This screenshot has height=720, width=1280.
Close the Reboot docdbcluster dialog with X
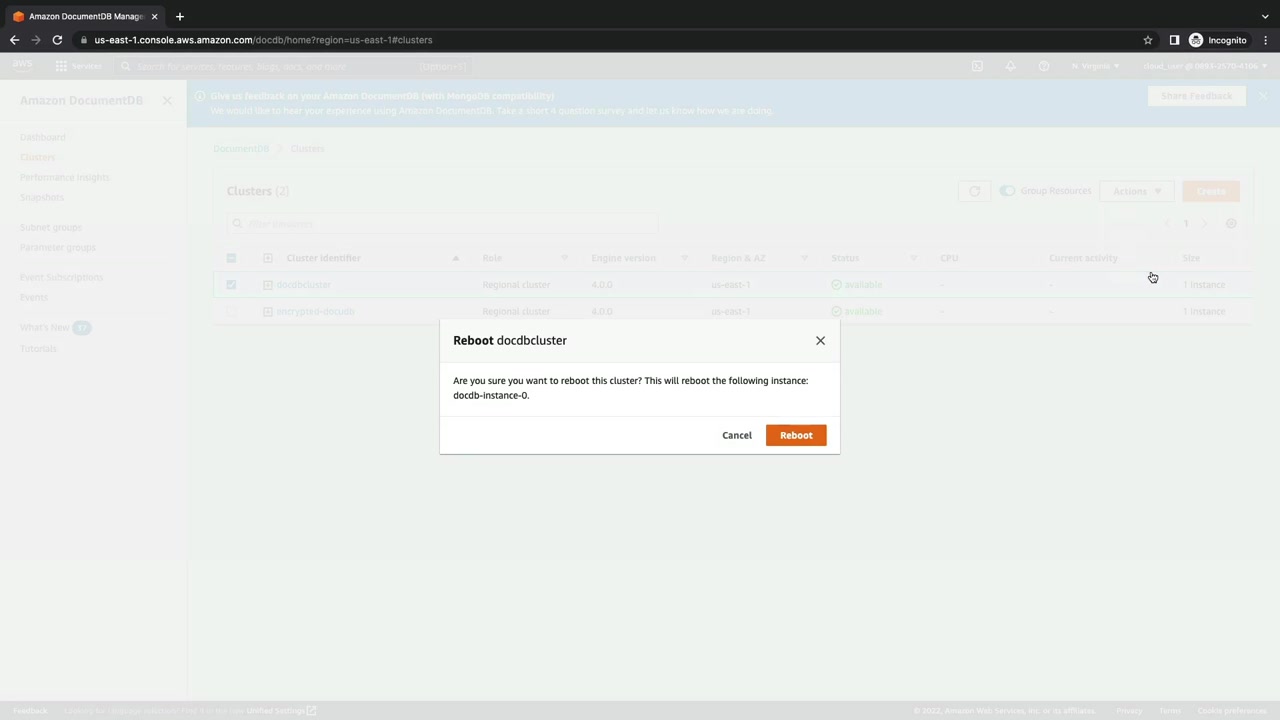(x=820, y=341)
